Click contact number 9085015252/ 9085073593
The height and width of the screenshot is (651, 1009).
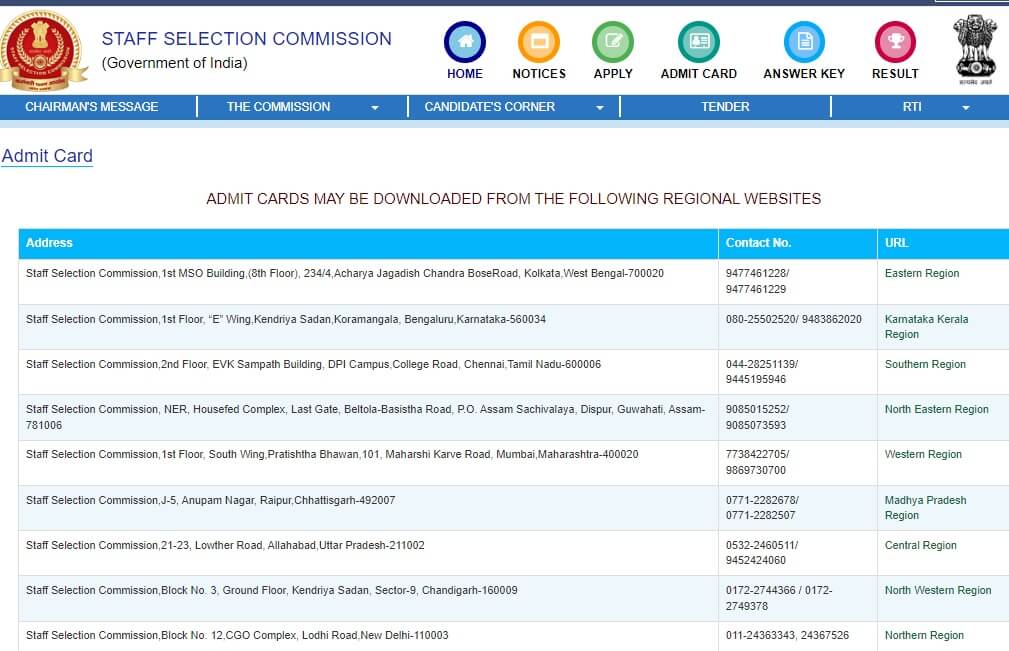coord(757,417)
